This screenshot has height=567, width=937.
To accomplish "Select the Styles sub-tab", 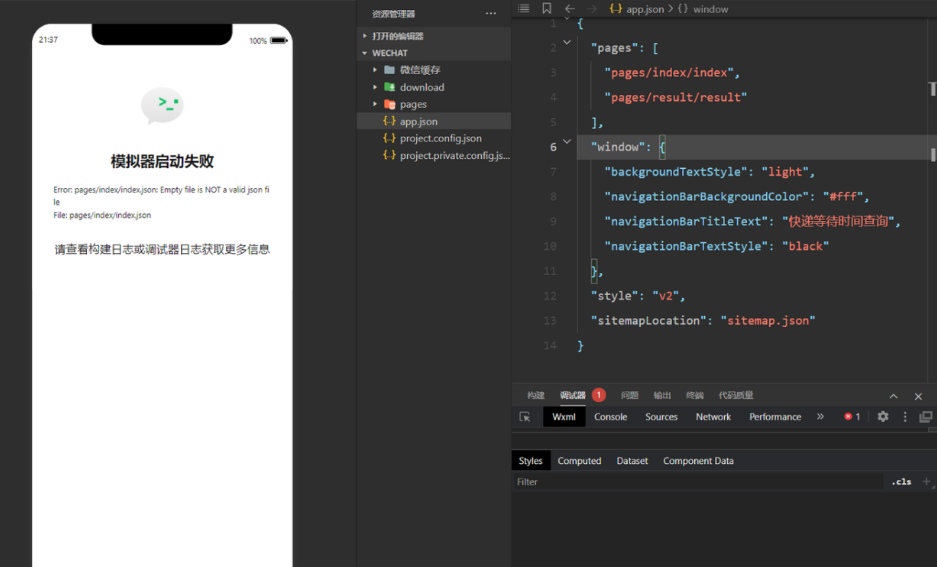I will (530, 461).
